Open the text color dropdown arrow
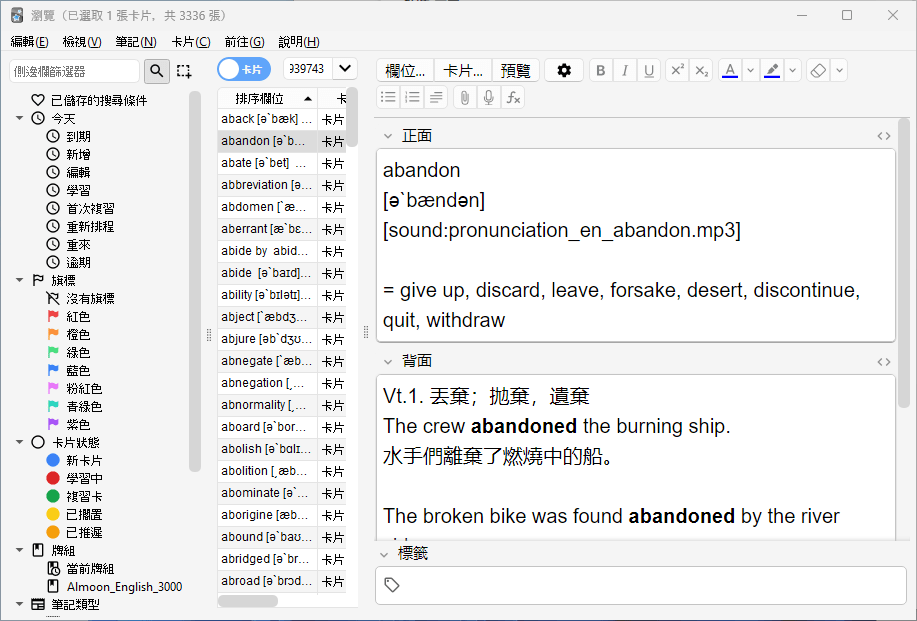 tap(751, 70)
